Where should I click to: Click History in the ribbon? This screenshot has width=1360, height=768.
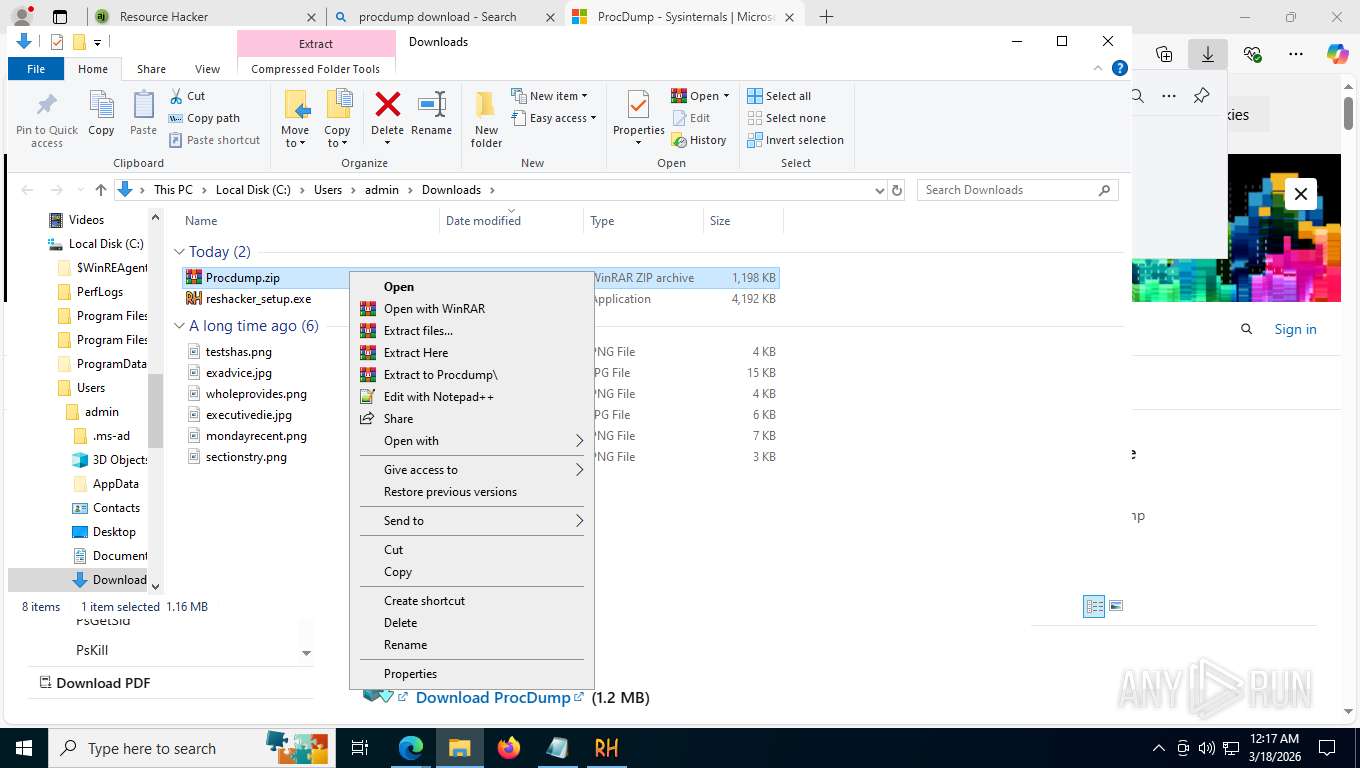tap(699, 140)
